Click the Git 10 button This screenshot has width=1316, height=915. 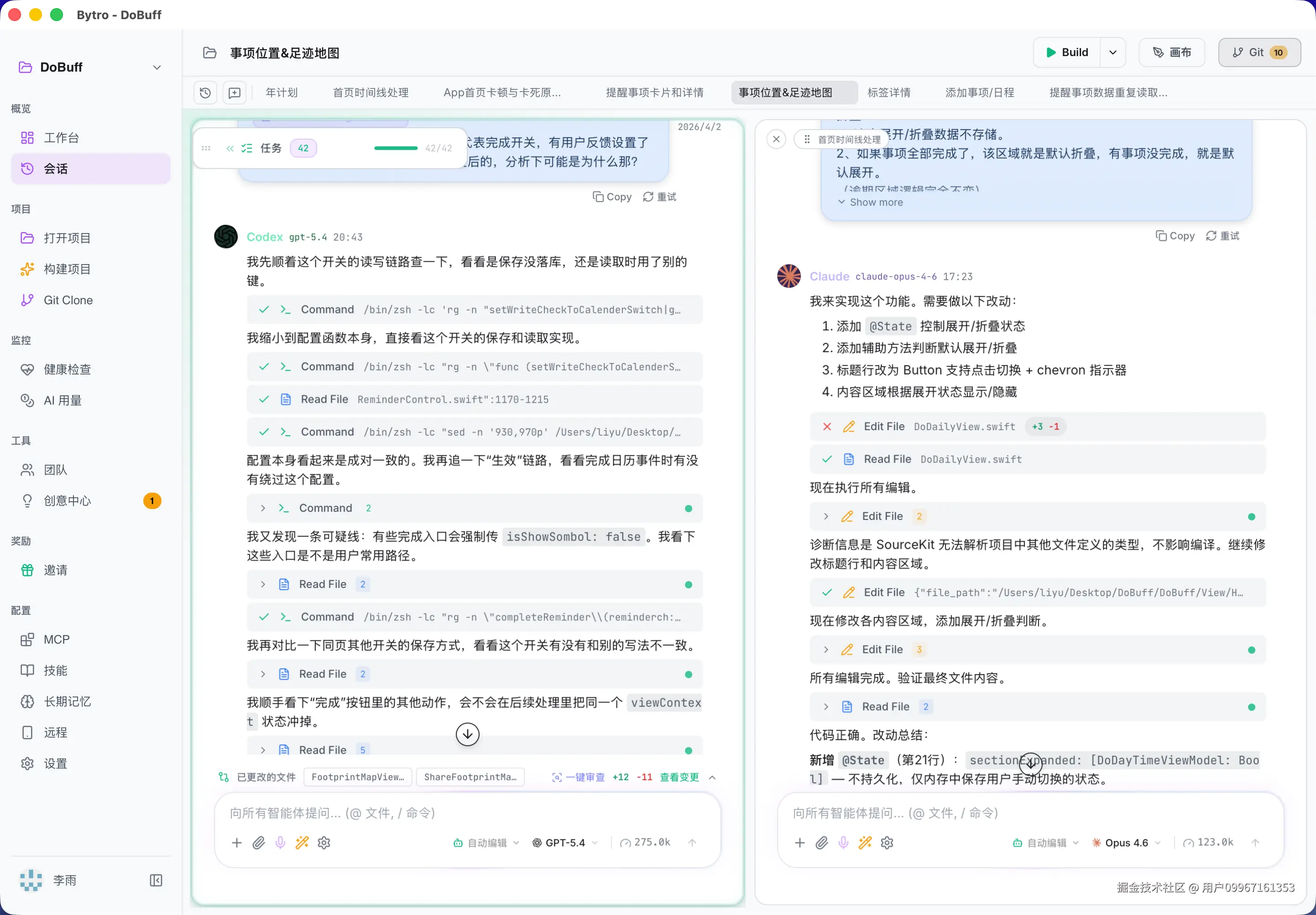[1259, 53]
